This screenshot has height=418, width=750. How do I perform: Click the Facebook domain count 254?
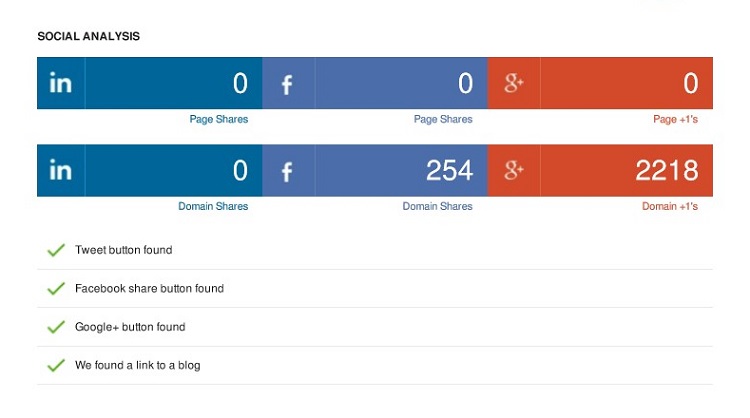click(450, 170)
